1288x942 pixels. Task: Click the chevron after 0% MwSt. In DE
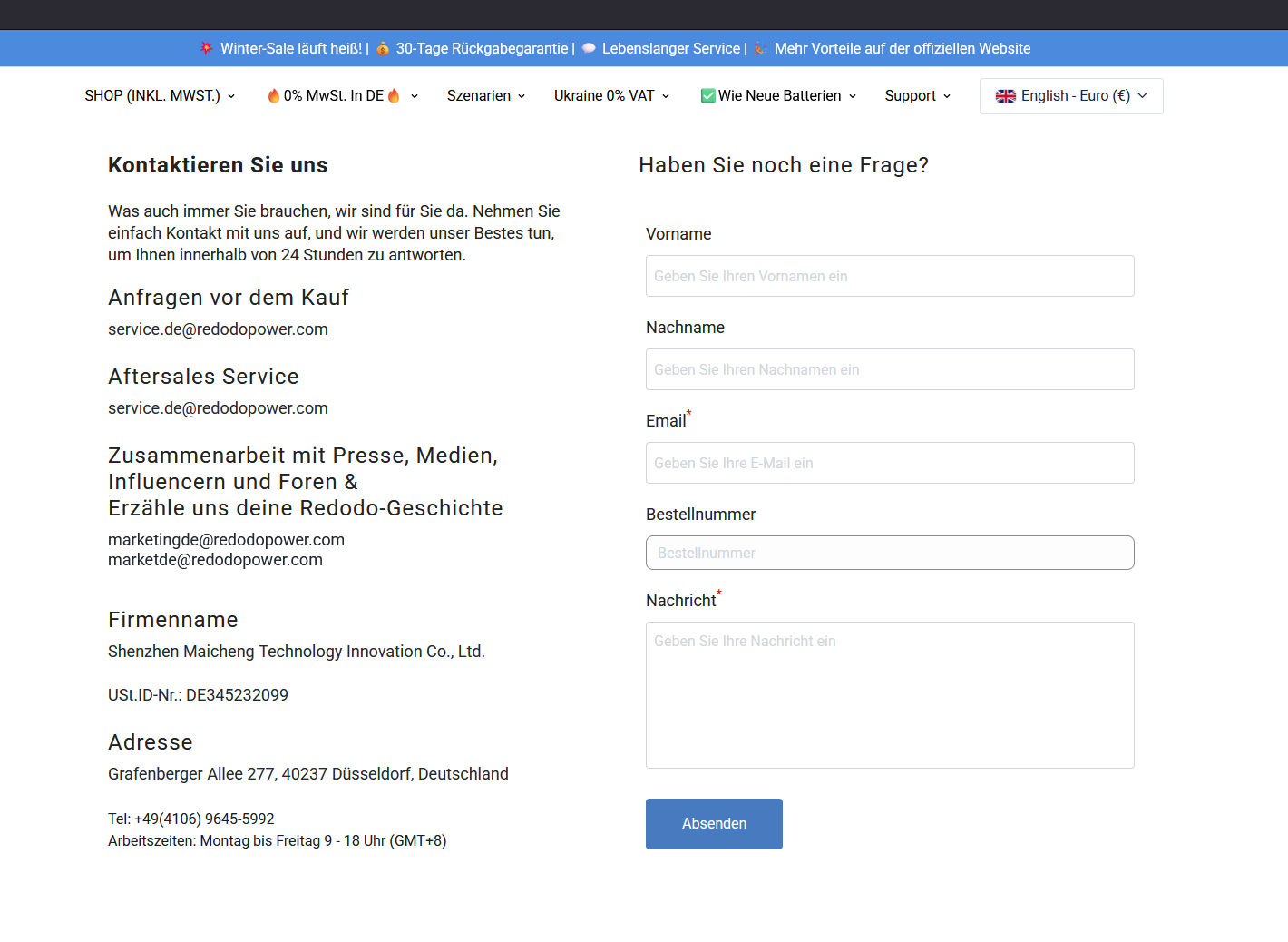pyautogui.click(x=415, y=96)
